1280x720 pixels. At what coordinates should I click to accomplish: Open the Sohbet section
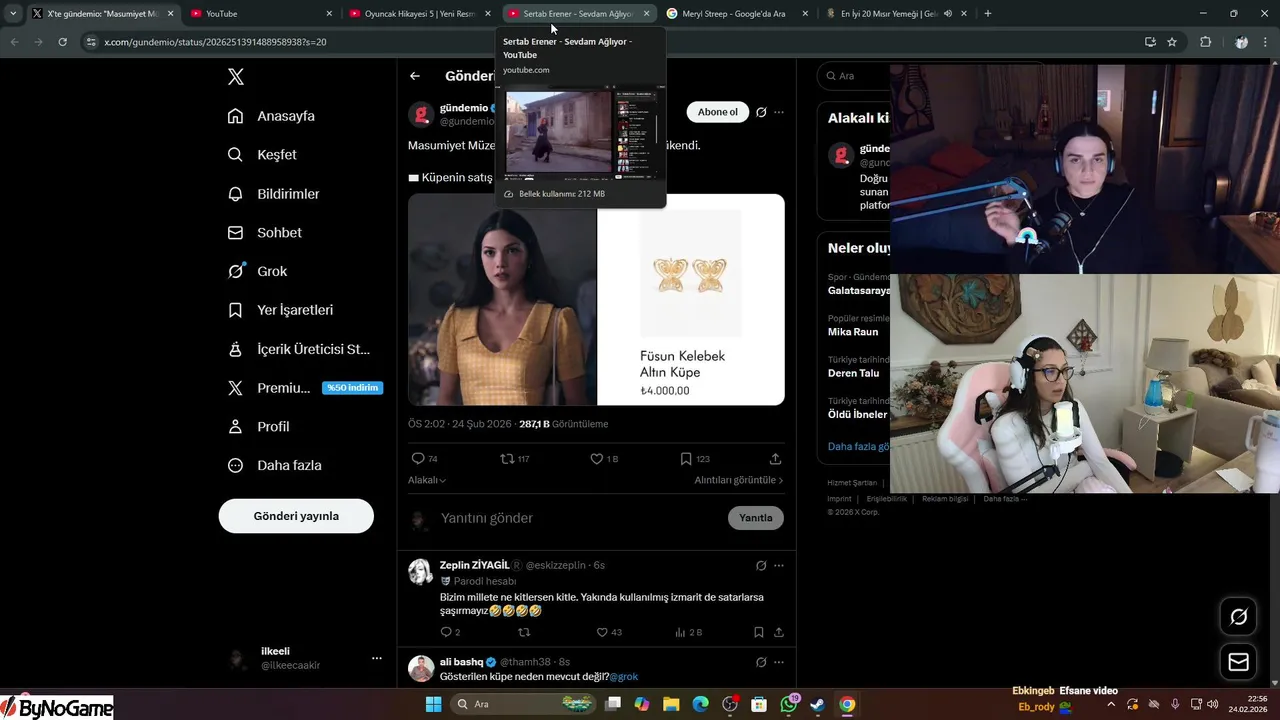(264, 232)
